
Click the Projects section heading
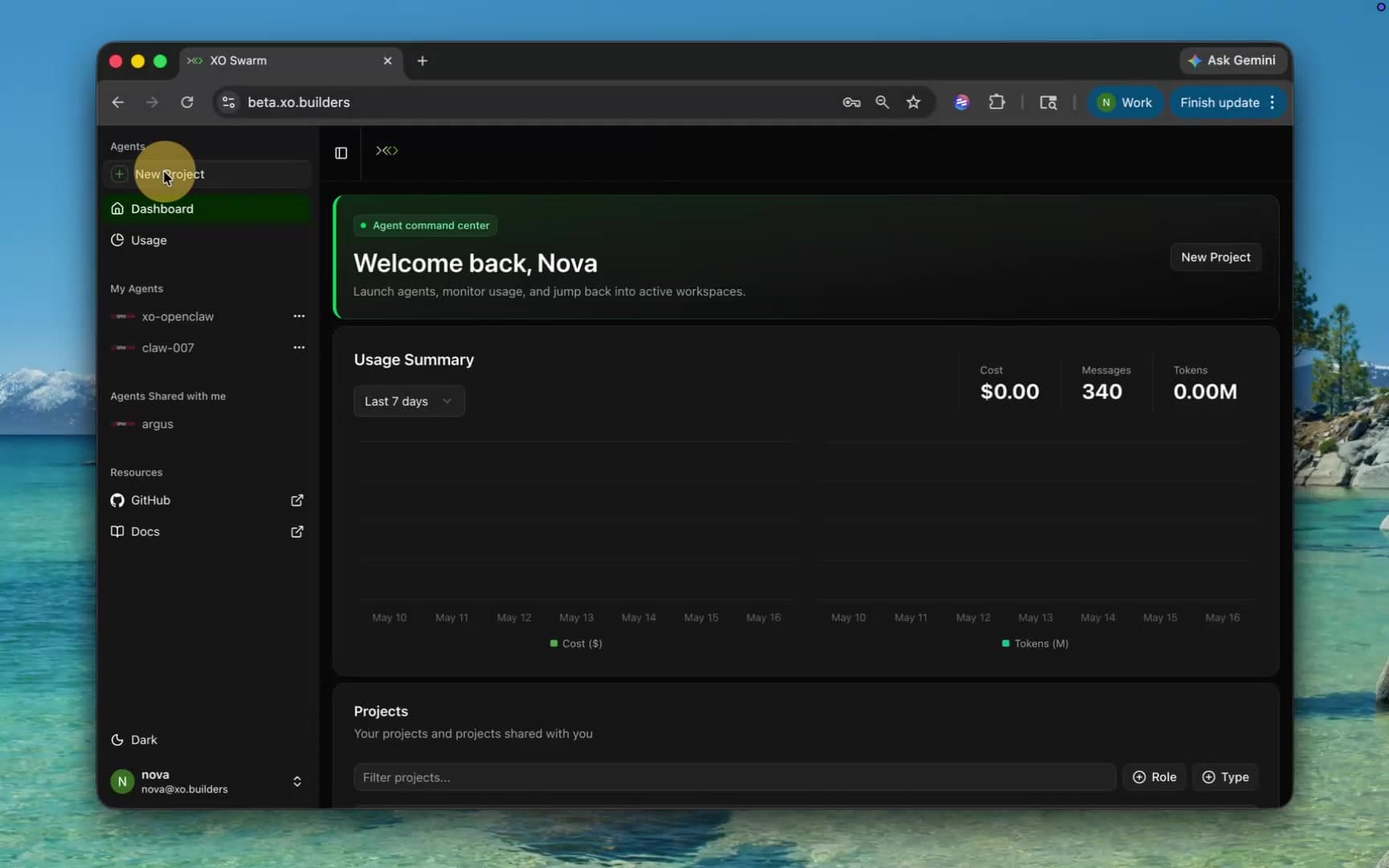381,711
